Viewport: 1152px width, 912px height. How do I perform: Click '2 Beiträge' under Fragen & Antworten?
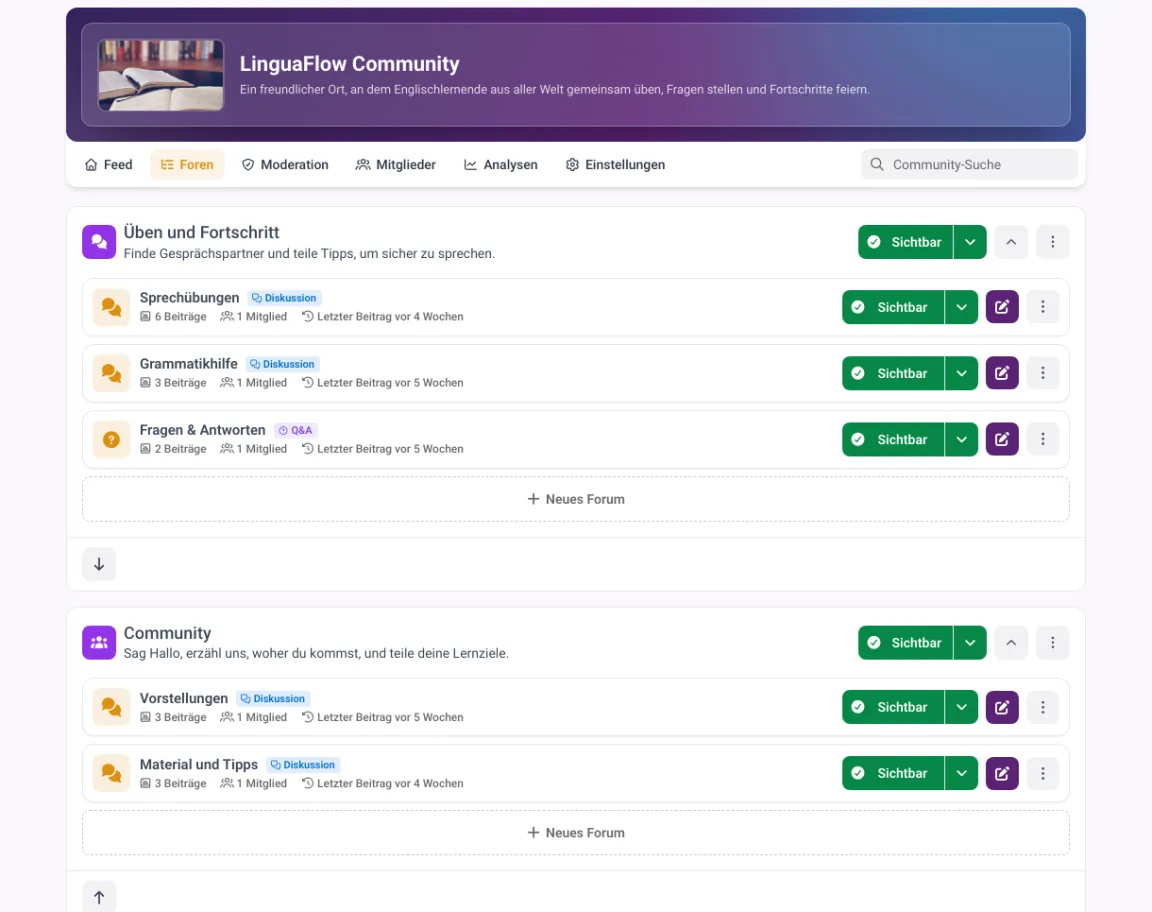pyautogui.click(x=173, y=449)
